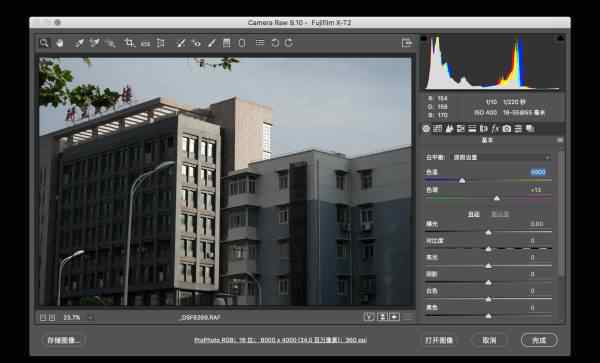Toggle shadow clipping warning on histogram

point(424,38)
